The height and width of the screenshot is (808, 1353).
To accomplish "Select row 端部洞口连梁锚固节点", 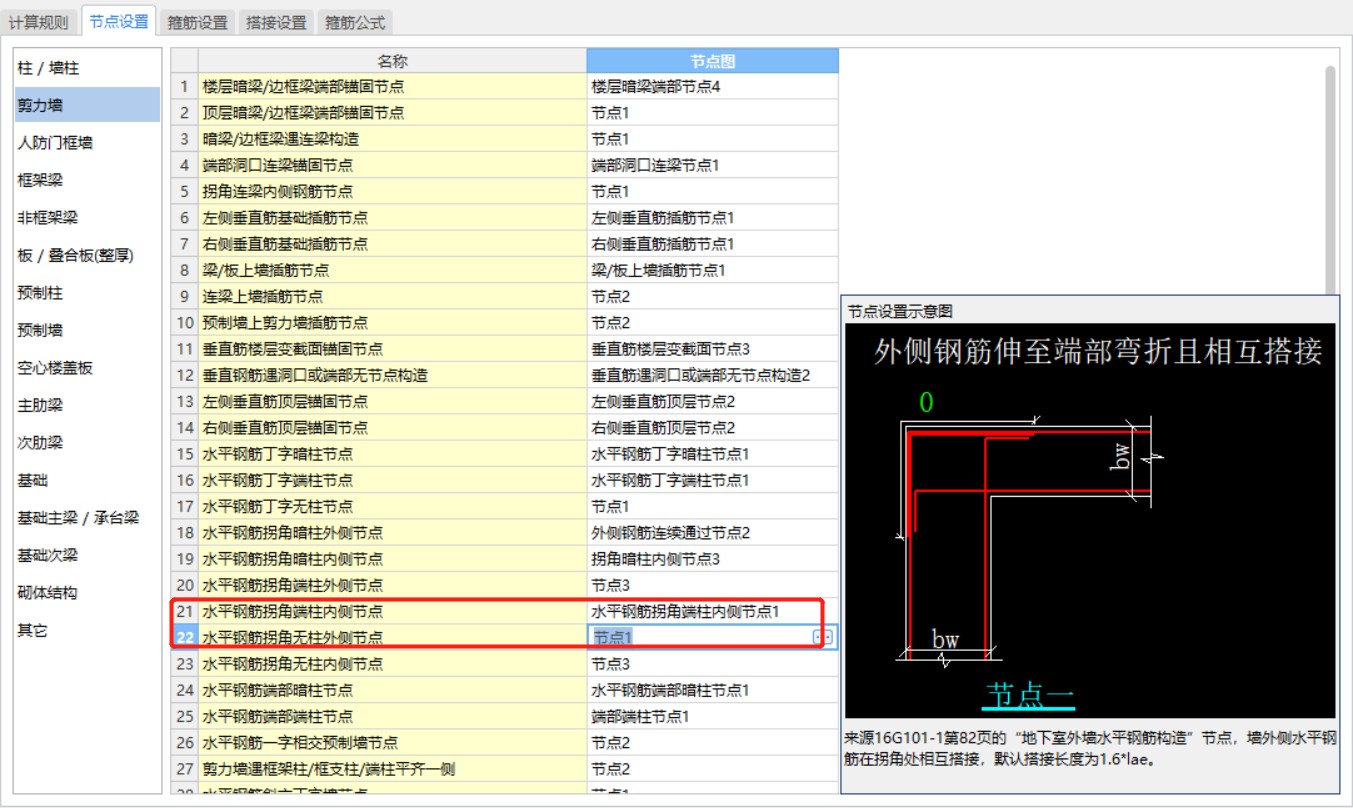I will [392, 165].
